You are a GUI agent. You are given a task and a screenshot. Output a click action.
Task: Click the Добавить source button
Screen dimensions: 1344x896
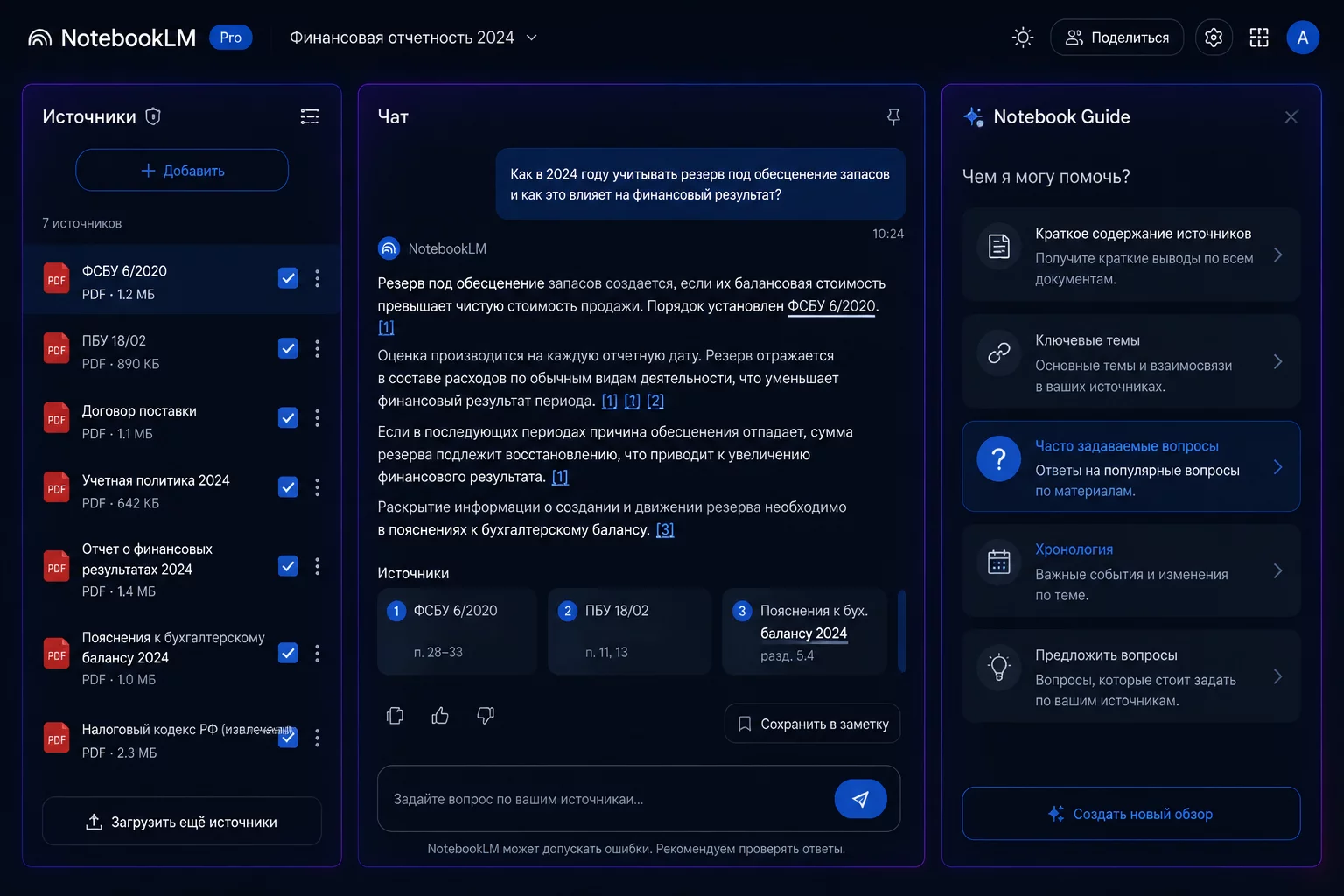pyautogui.click(x=182, y=170)
